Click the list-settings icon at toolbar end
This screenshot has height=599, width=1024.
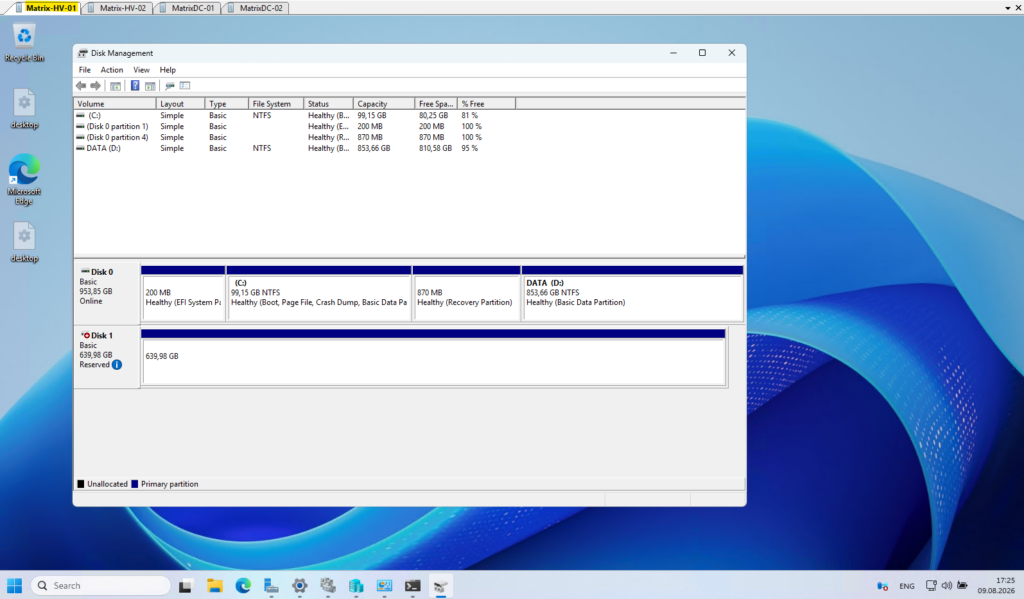pyautogui.click(x=185, y=86)
